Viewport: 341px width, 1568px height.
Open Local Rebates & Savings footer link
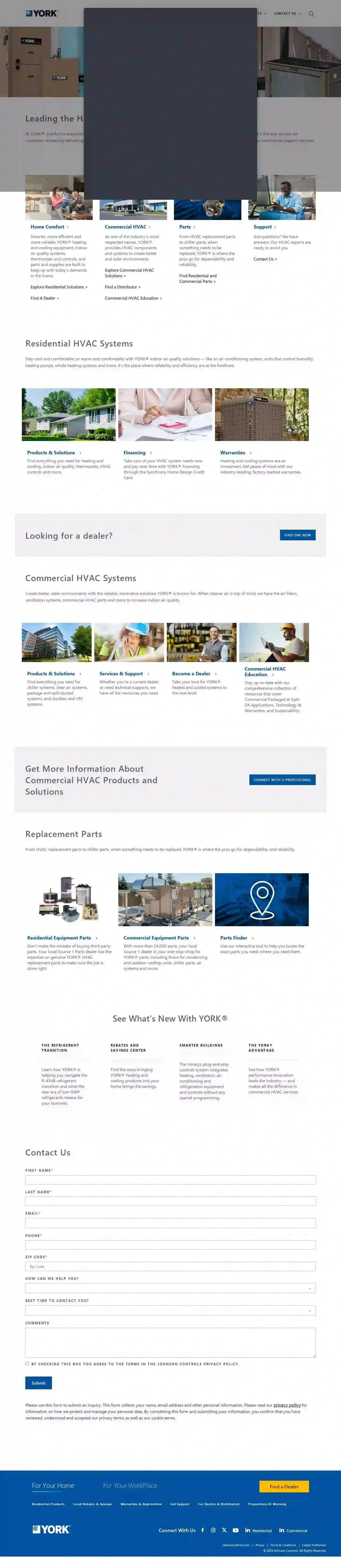[92, 1504]
